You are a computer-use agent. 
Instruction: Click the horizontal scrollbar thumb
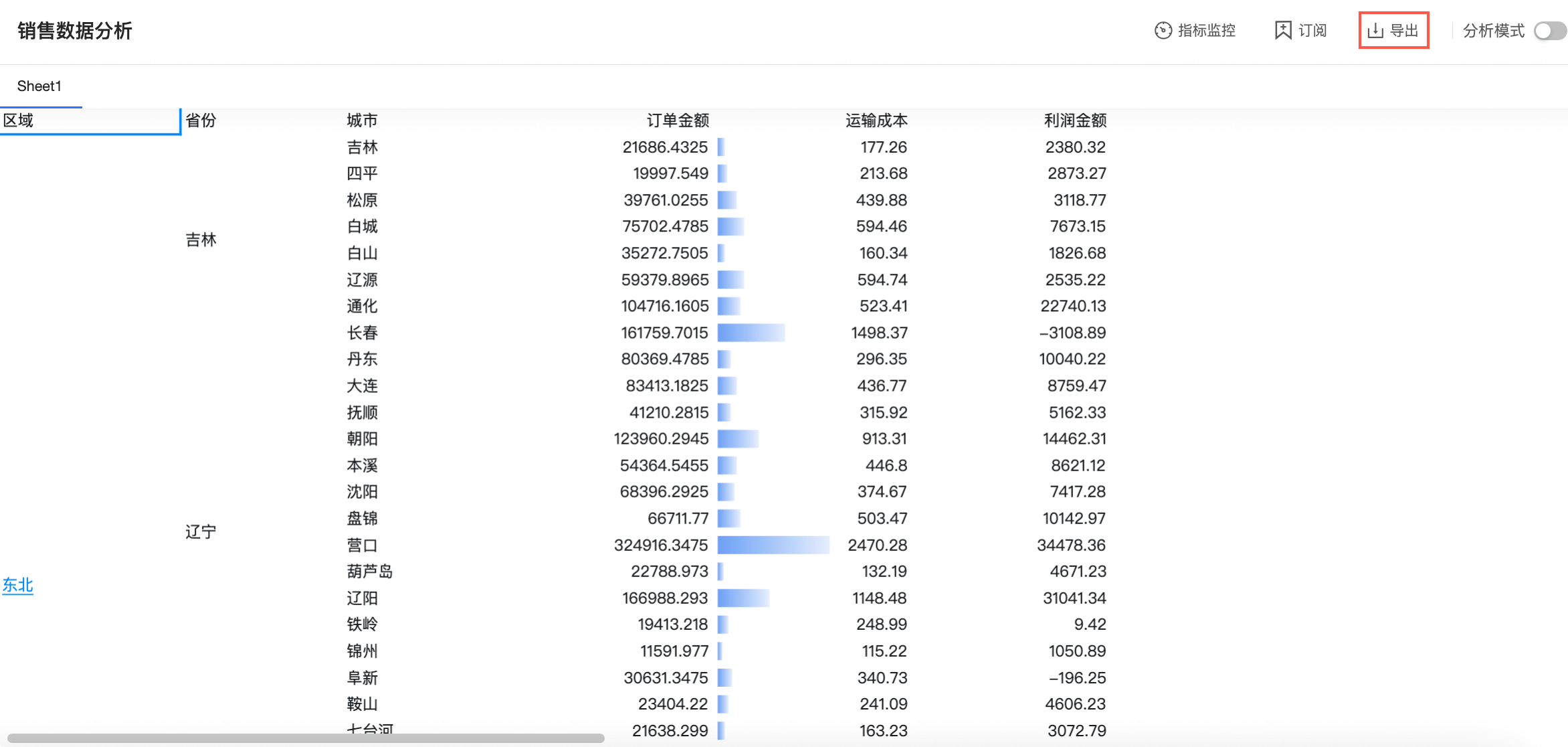pos(306,738)
